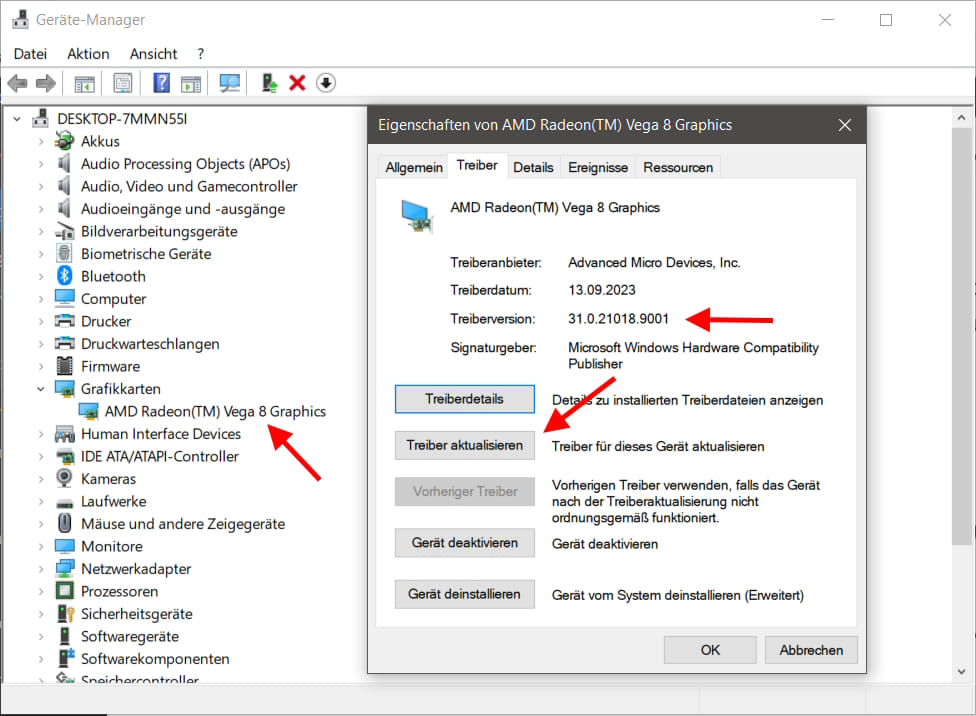This screenshot has height=716, width=976.
Task: Open the Aktion menu
Action: tap(88, 54)
